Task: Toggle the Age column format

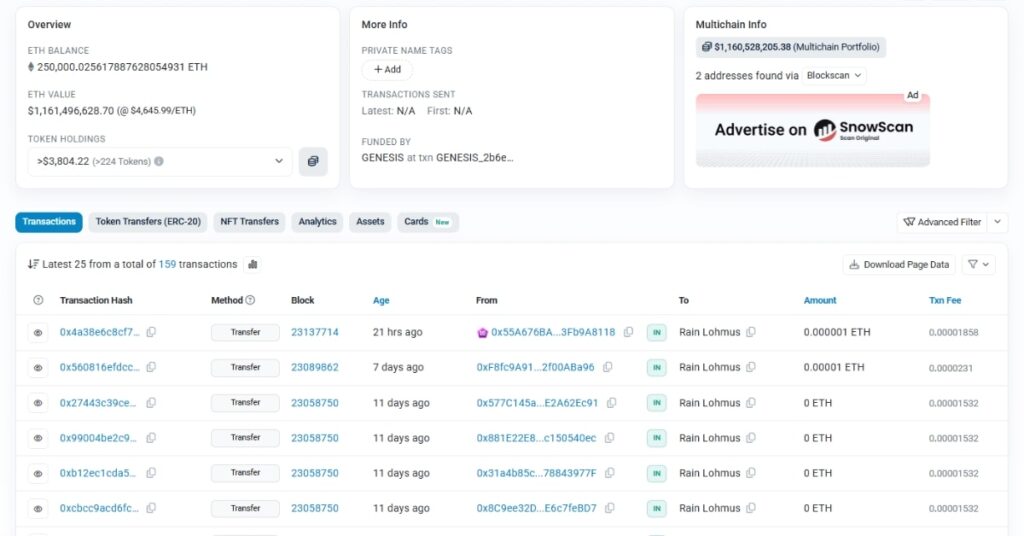Action: pyautogui.click(x=381, y=300)
